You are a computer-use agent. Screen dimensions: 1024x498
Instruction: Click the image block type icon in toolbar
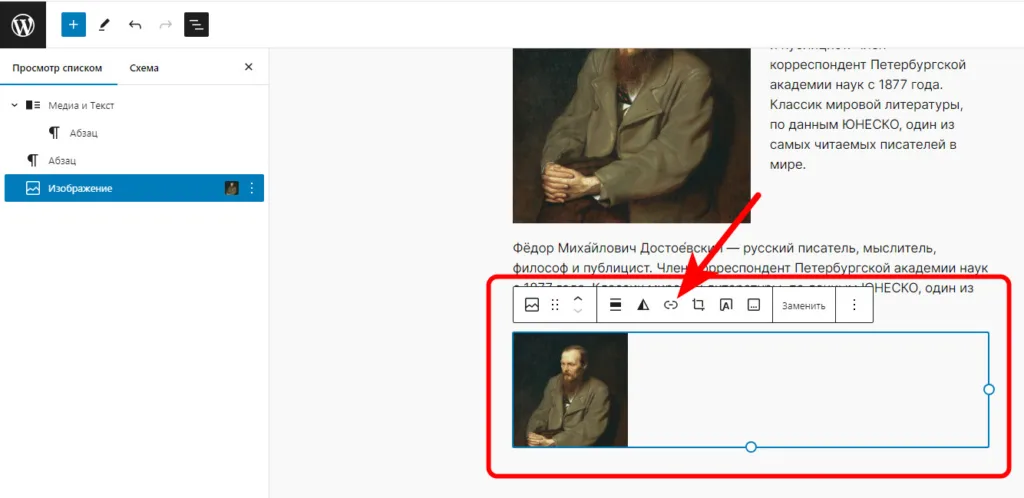532,305
